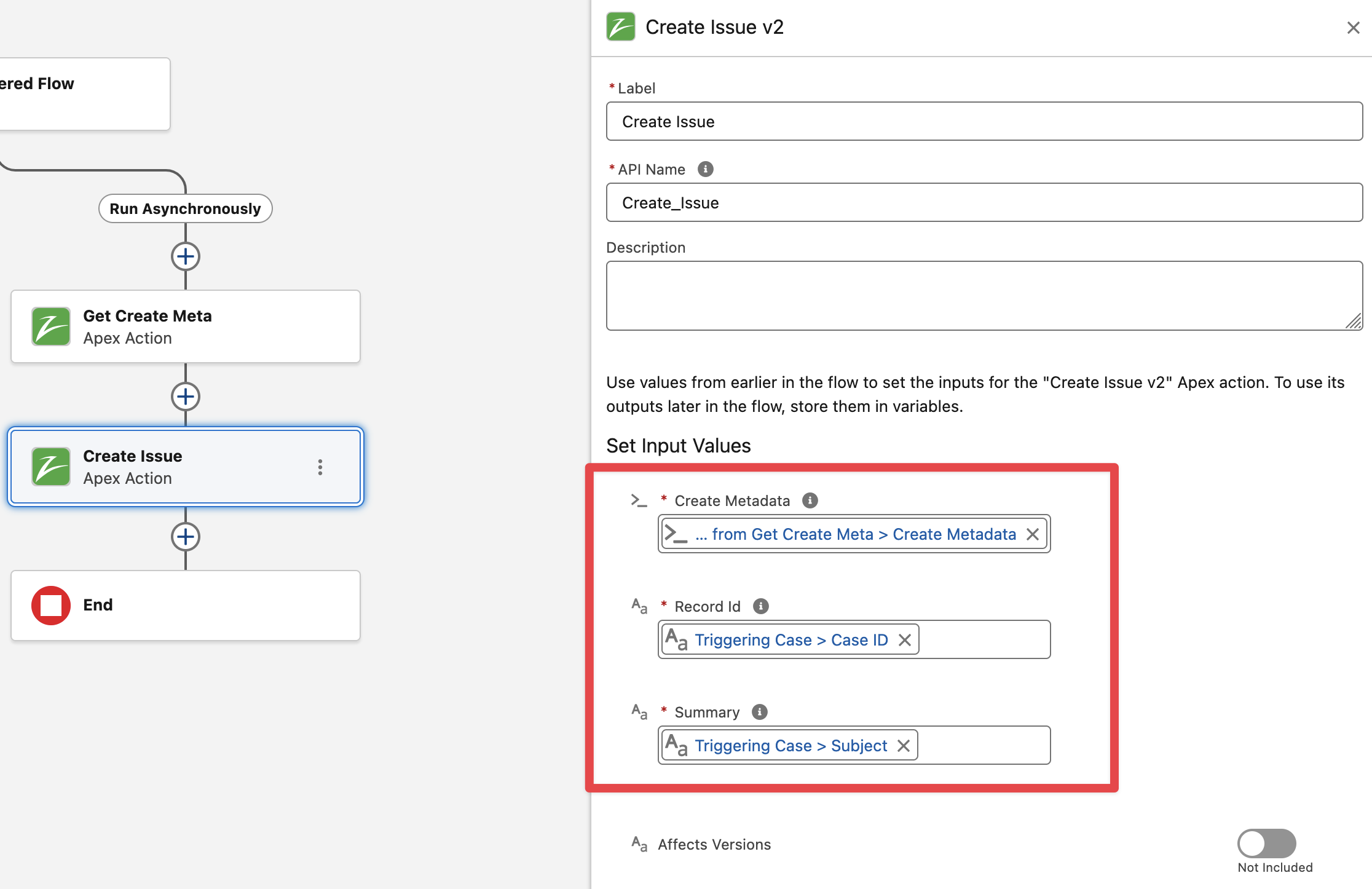This screenshot has height=889, width=1372.
Task: Select the Get Create Meta Apex Action node
Action: pyautogui.click(x=185, y=326)
